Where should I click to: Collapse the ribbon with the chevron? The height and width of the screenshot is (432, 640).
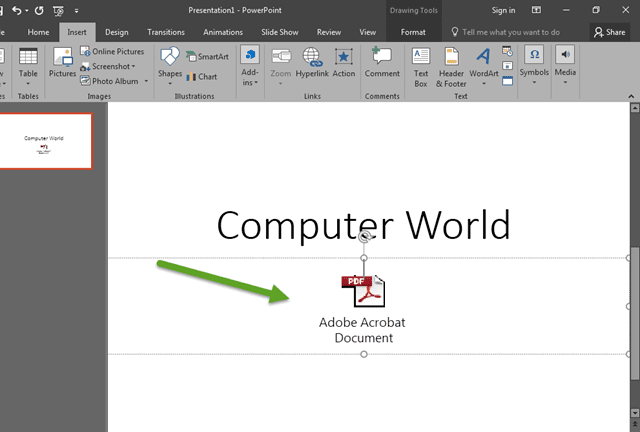[631, 96]
